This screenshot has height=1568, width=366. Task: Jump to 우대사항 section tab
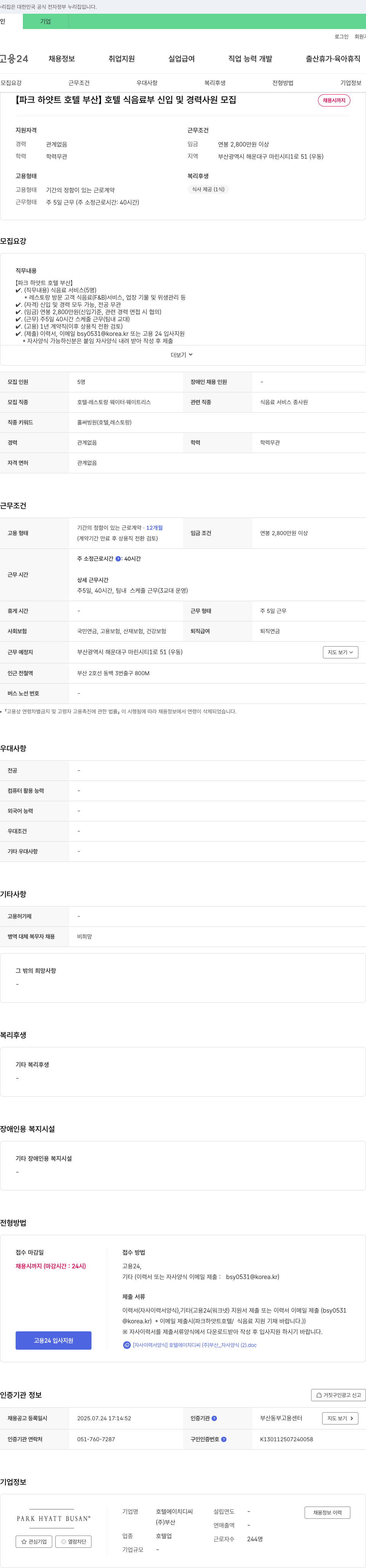pyautogui.click(x=146, y=83)
